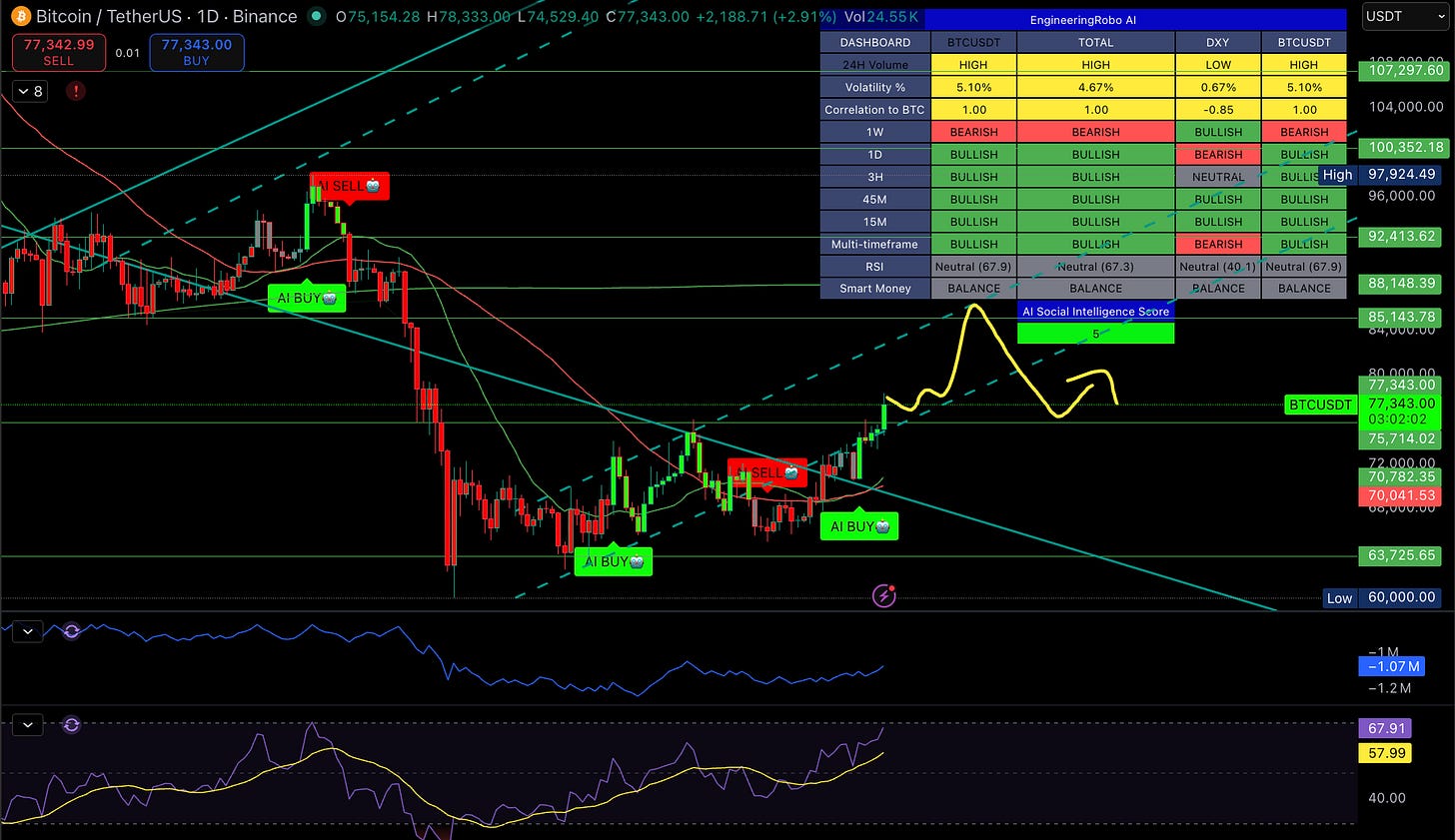
Task: Click the blue BUY 77,343.00 button
Action: [197, 52]
